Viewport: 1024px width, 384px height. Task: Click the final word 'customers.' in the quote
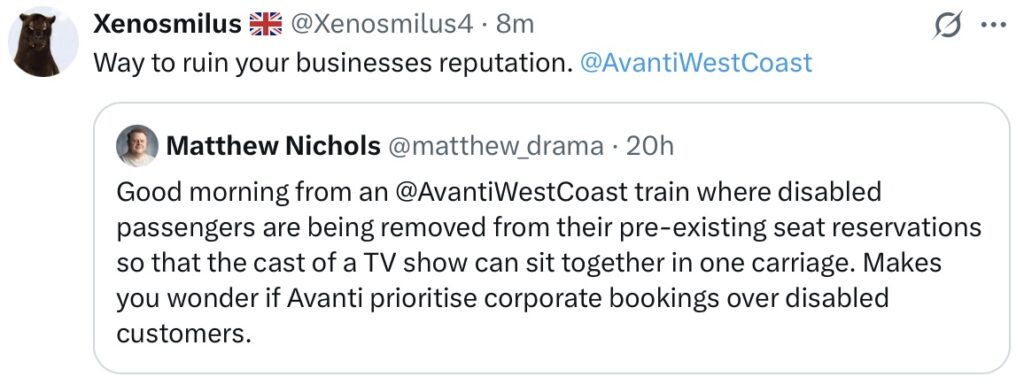[x=184, y=333]
